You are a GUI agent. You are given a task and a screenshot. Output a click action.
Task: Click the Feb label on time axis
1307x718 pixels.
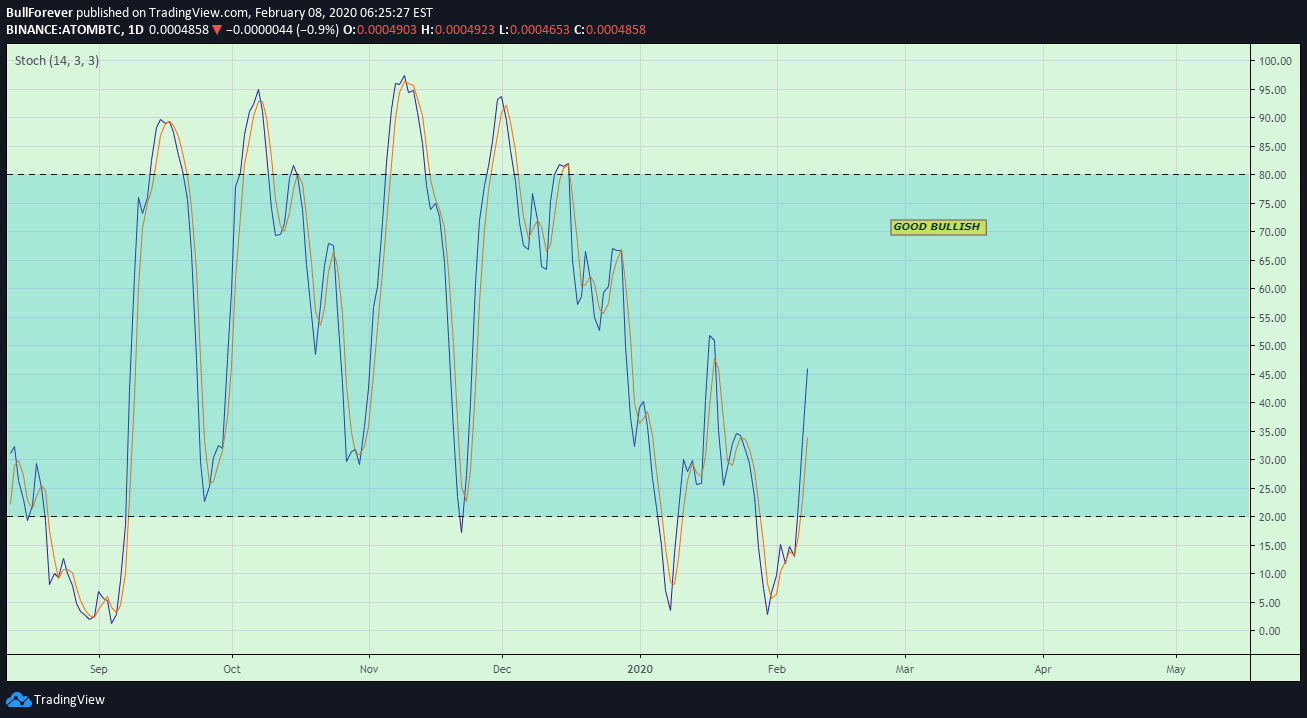[x=776, y=668]
